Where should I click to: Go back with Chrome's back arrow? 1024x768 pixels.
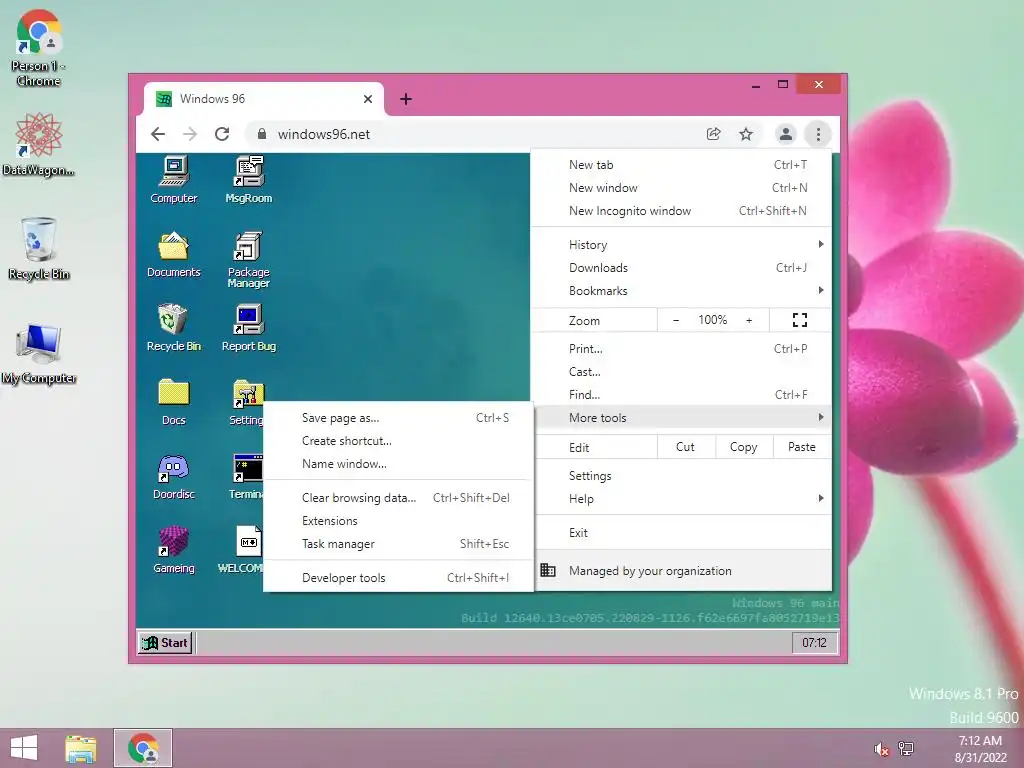coord(158,134)
